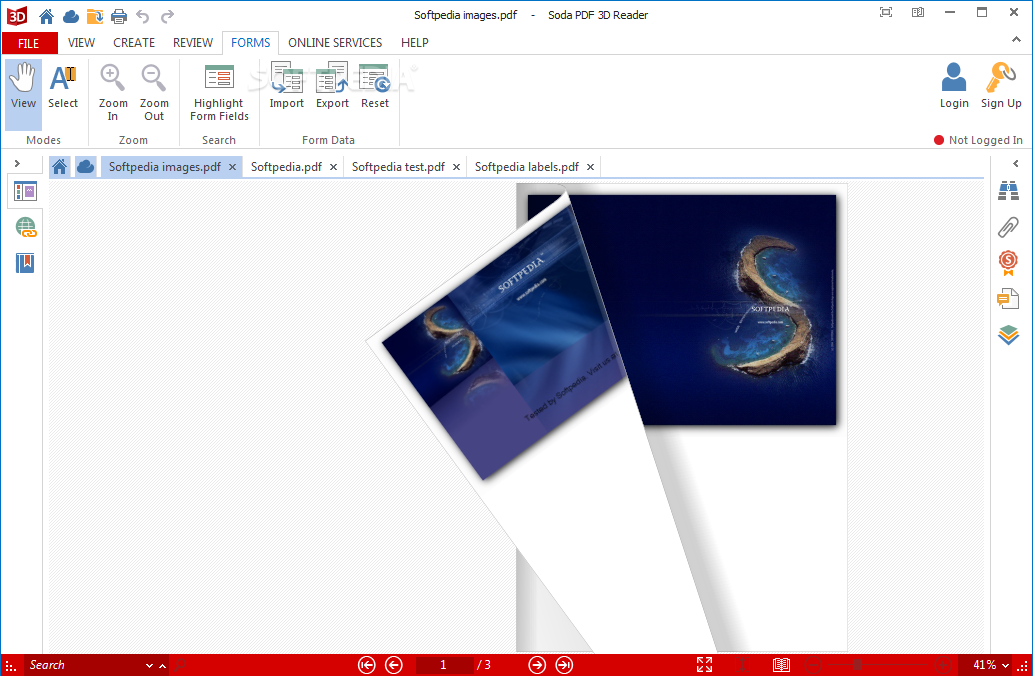This screenshot has height=676, width=1033.
Task: Open the page thumbnails side panel
Action: coord(25,192)
